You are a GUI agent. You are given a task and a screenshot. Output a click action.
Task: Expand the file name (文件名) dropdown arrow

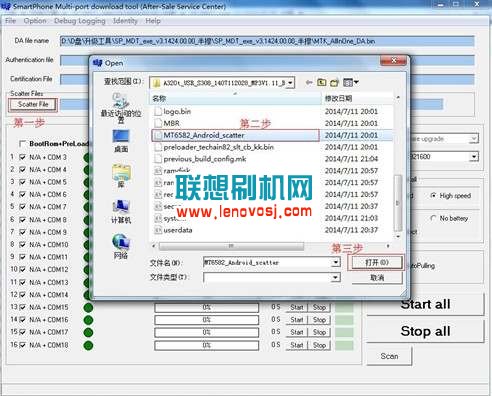pyautogui.click(x=336, y=263)
